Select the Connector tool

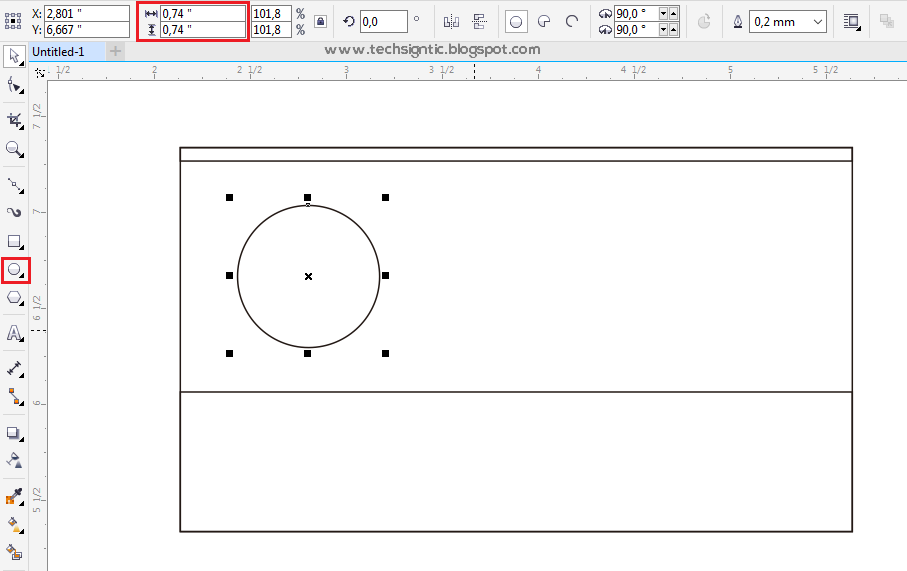tap(14, 397)
